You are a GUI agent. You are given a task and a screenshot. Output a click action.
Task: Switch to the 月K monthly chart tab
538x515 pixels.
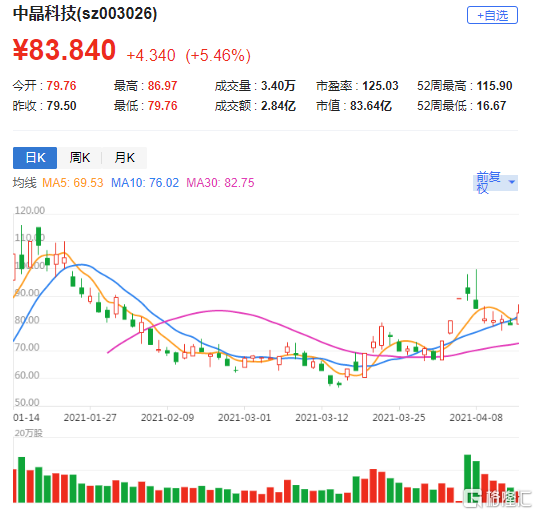[x=124, y=158]
